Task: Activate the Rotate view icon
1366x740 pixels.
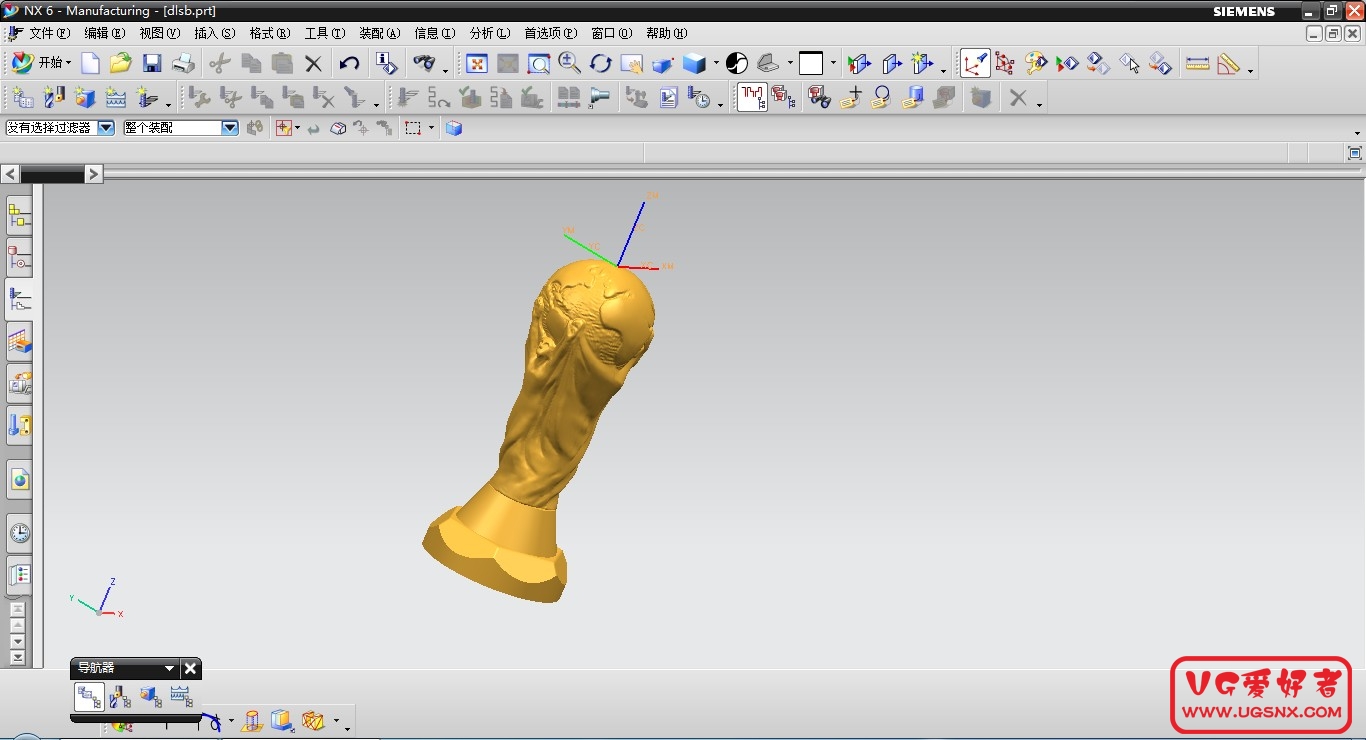Action: click(x=600, y=63)
